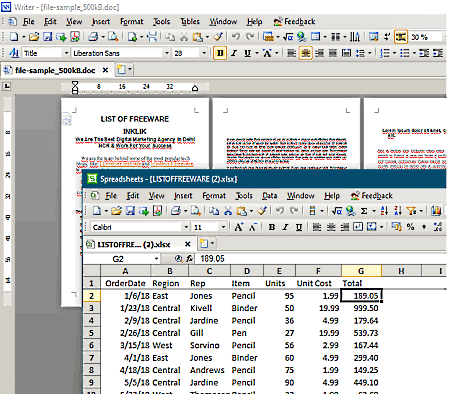Click Feedback in the Writer menu bar
Viewport: 450px width, 394px height.
[294, 22]
